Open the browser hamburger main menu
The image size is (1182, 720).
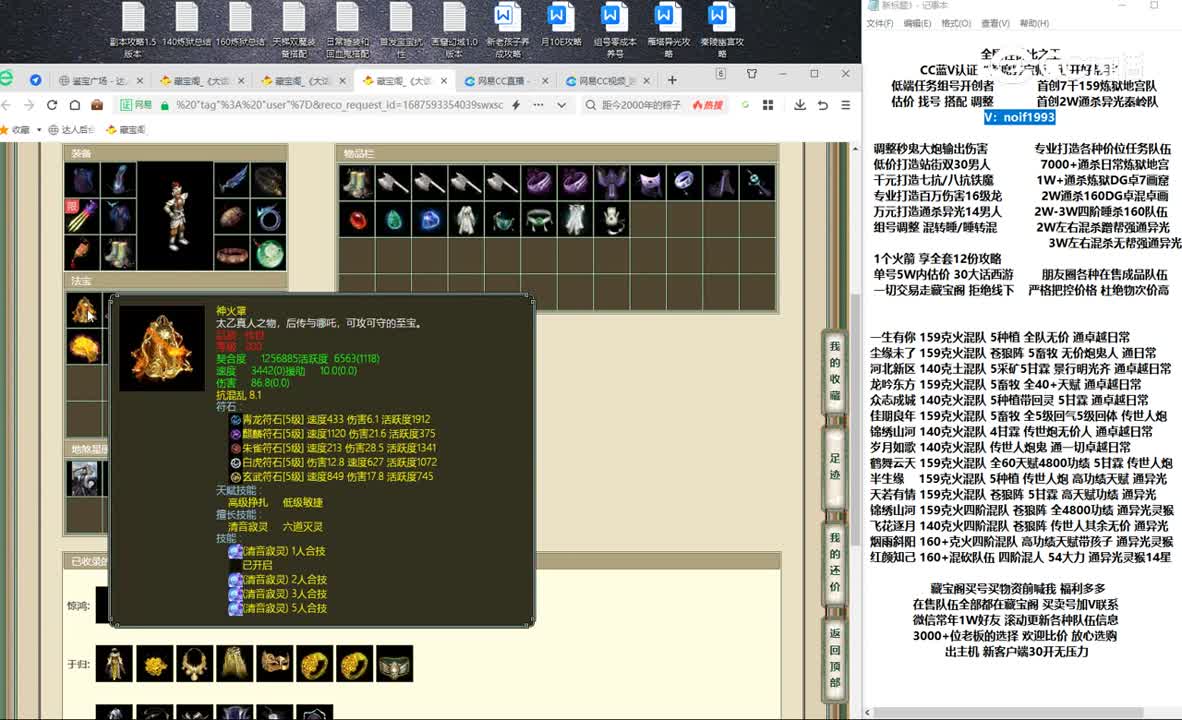coord(846,105)
